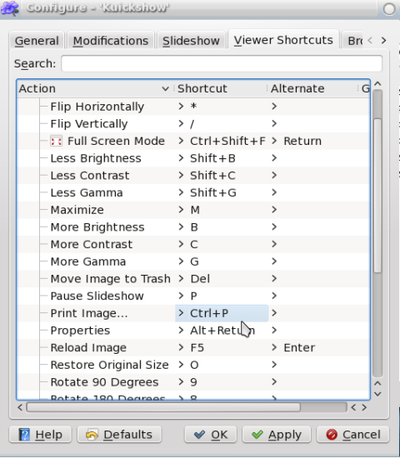Click the Enter alternate shortcut cell
The image size is (400, 458).
pyautogui.click(x=299, y=348)
